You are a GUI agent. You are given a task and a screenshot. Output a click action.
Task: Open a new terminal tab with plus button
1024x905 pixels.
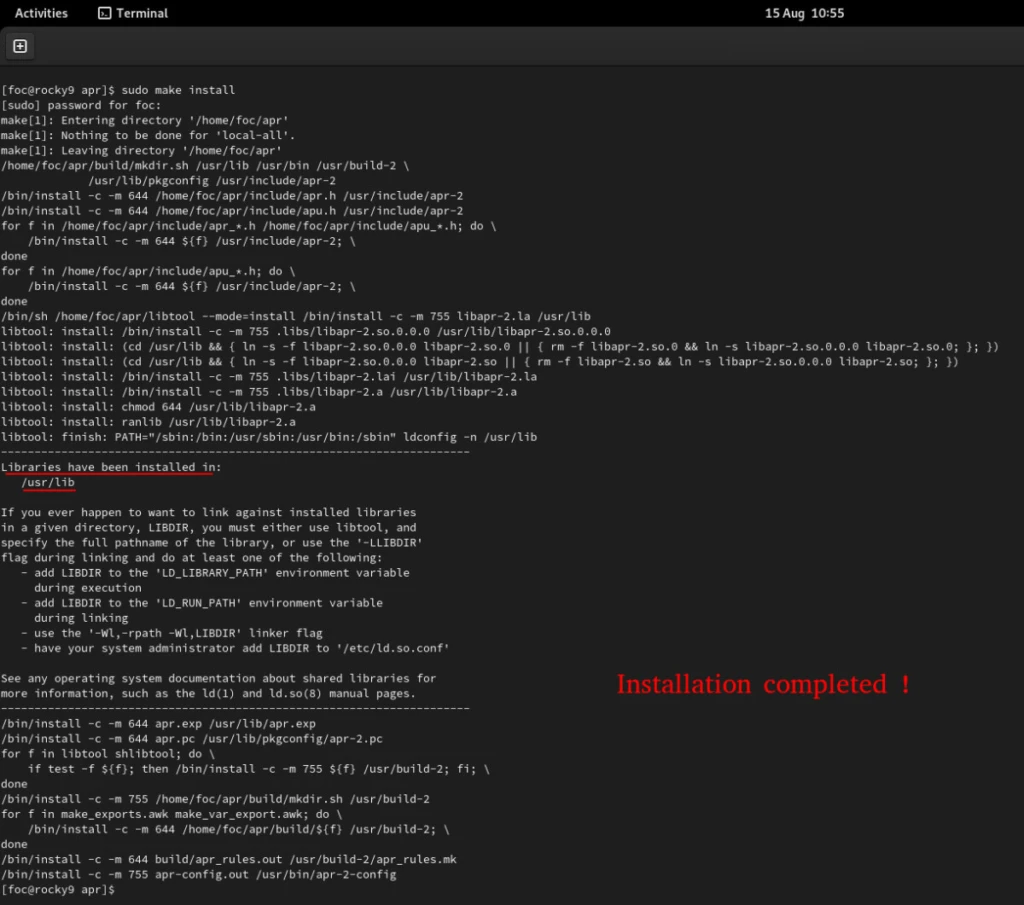pyautogui.click(x=20, y=46)
